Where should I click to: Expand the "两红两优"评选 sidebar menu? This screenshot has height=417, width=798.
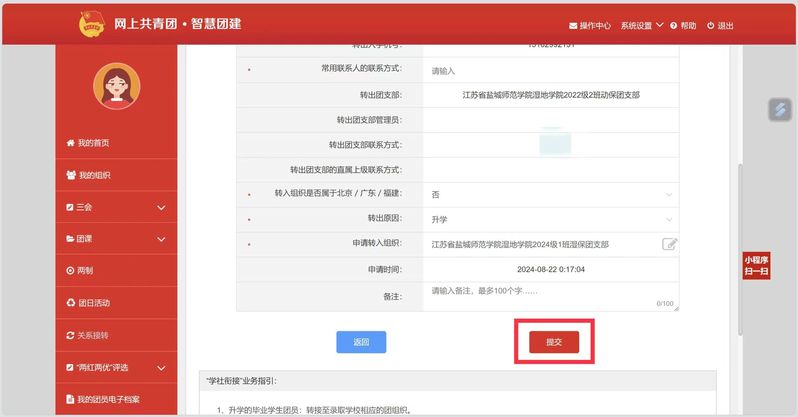(x=116, y=367)
